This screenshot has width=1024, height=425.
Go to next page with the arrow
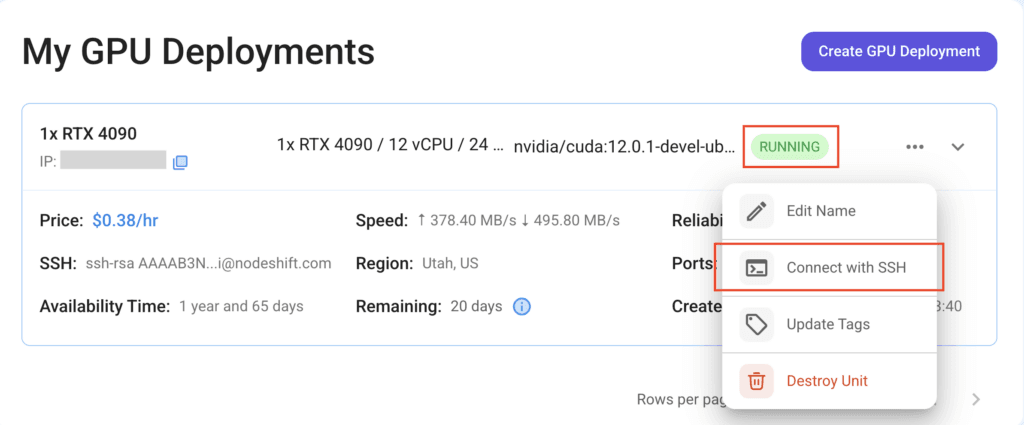tap(976, 400)
